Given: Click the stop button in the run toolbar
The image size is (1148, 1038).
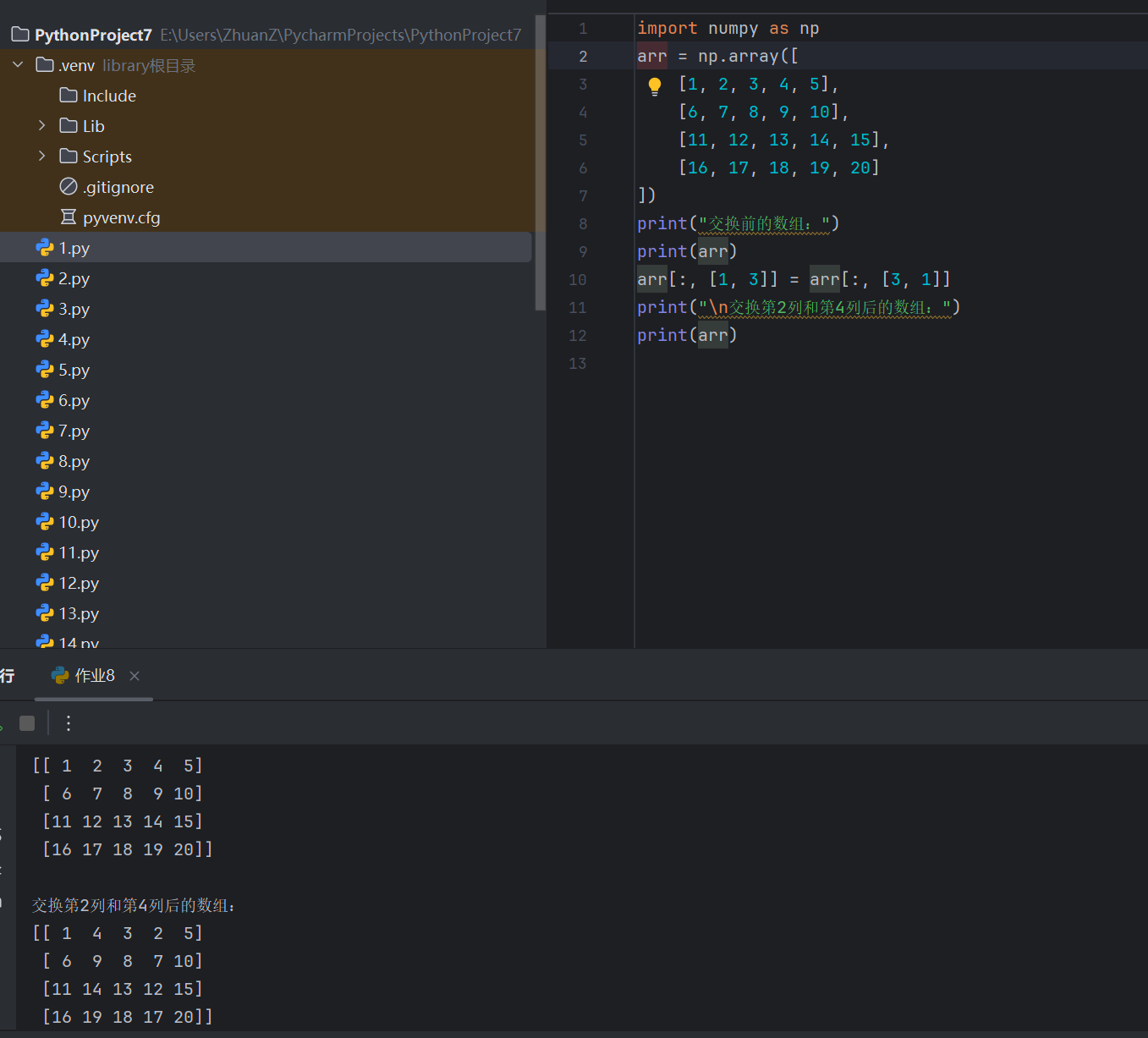Looking at the screenshot, I should [26, 722].
